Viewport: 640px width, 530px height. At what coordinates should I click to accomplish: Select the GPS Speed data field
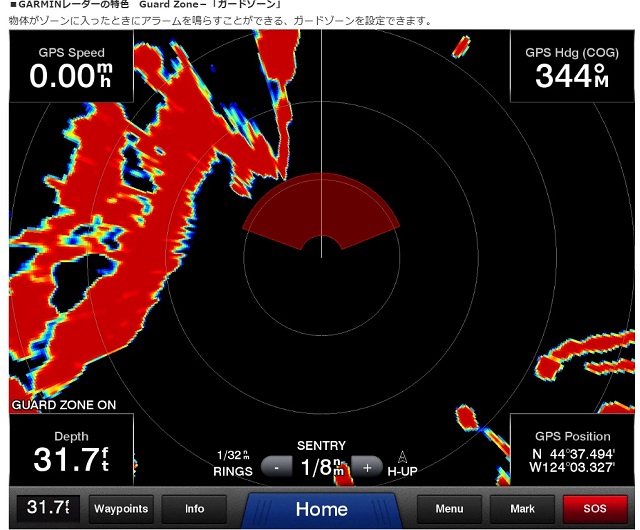click(71, 68)
